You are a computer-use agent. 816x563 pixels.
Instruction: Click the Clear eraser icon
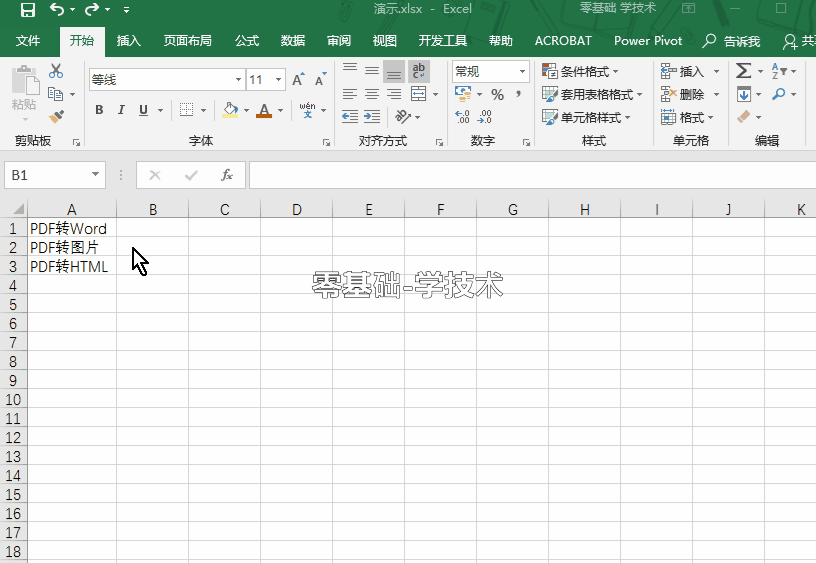click(x=744, y=117)
